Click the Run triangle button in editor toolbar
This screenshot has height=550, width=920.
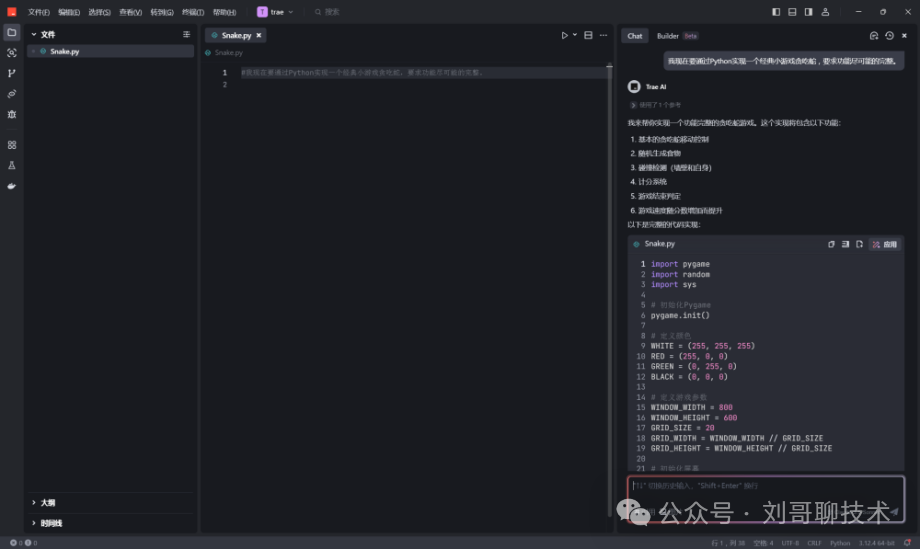click(x=564, y=35)
